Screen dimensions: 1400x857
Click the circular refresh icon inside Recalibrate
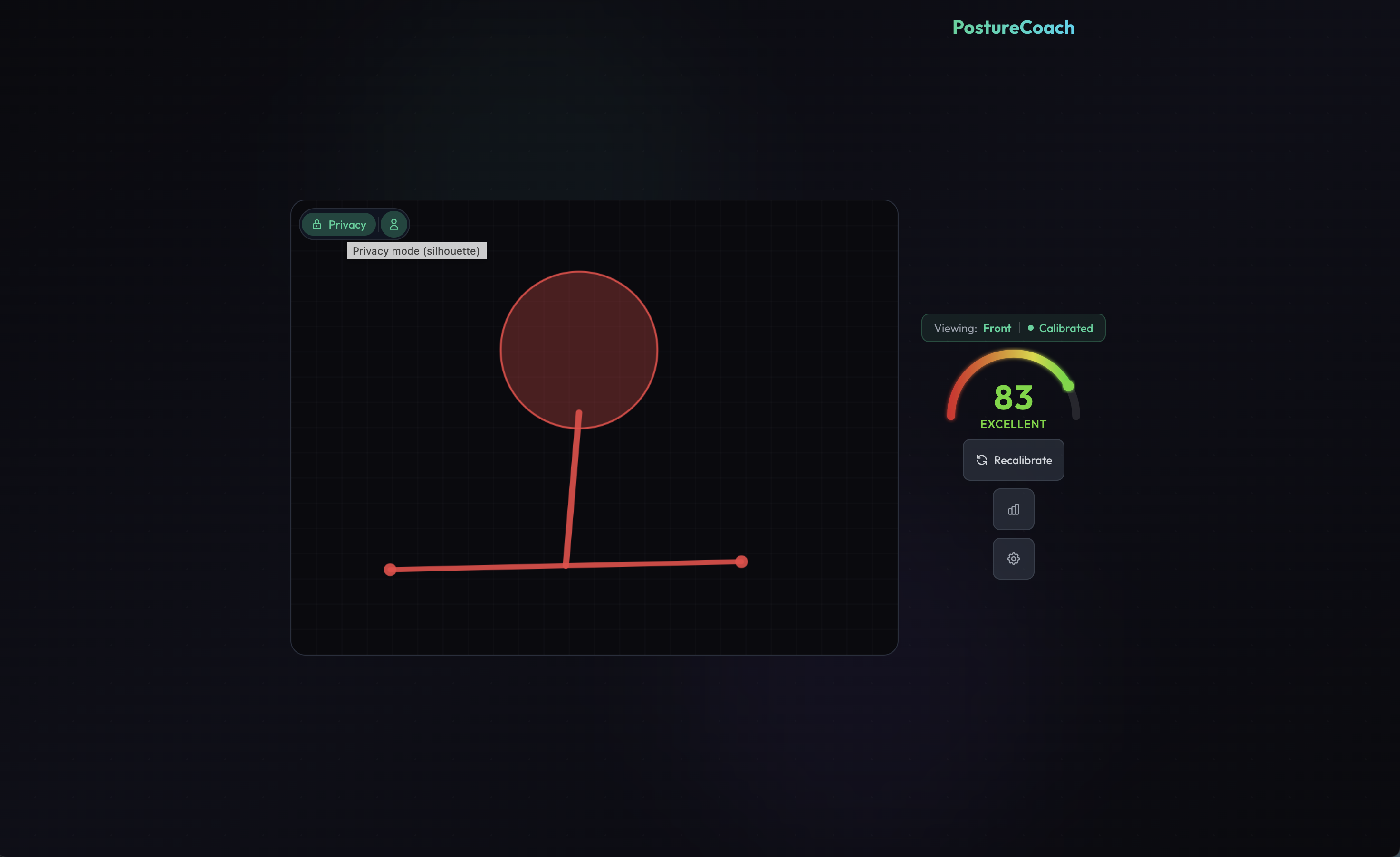coord(981,460)
